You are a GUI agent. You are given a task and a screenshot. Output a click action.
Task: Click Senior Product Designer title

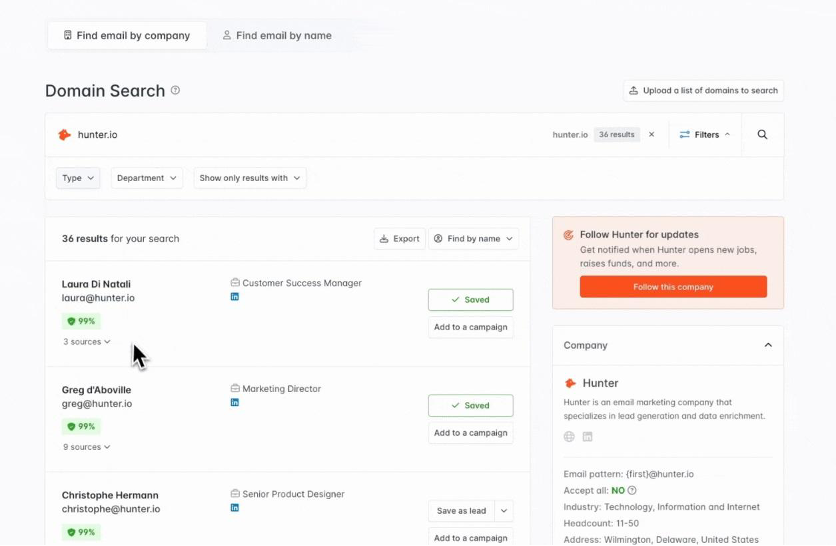(293, 494)
